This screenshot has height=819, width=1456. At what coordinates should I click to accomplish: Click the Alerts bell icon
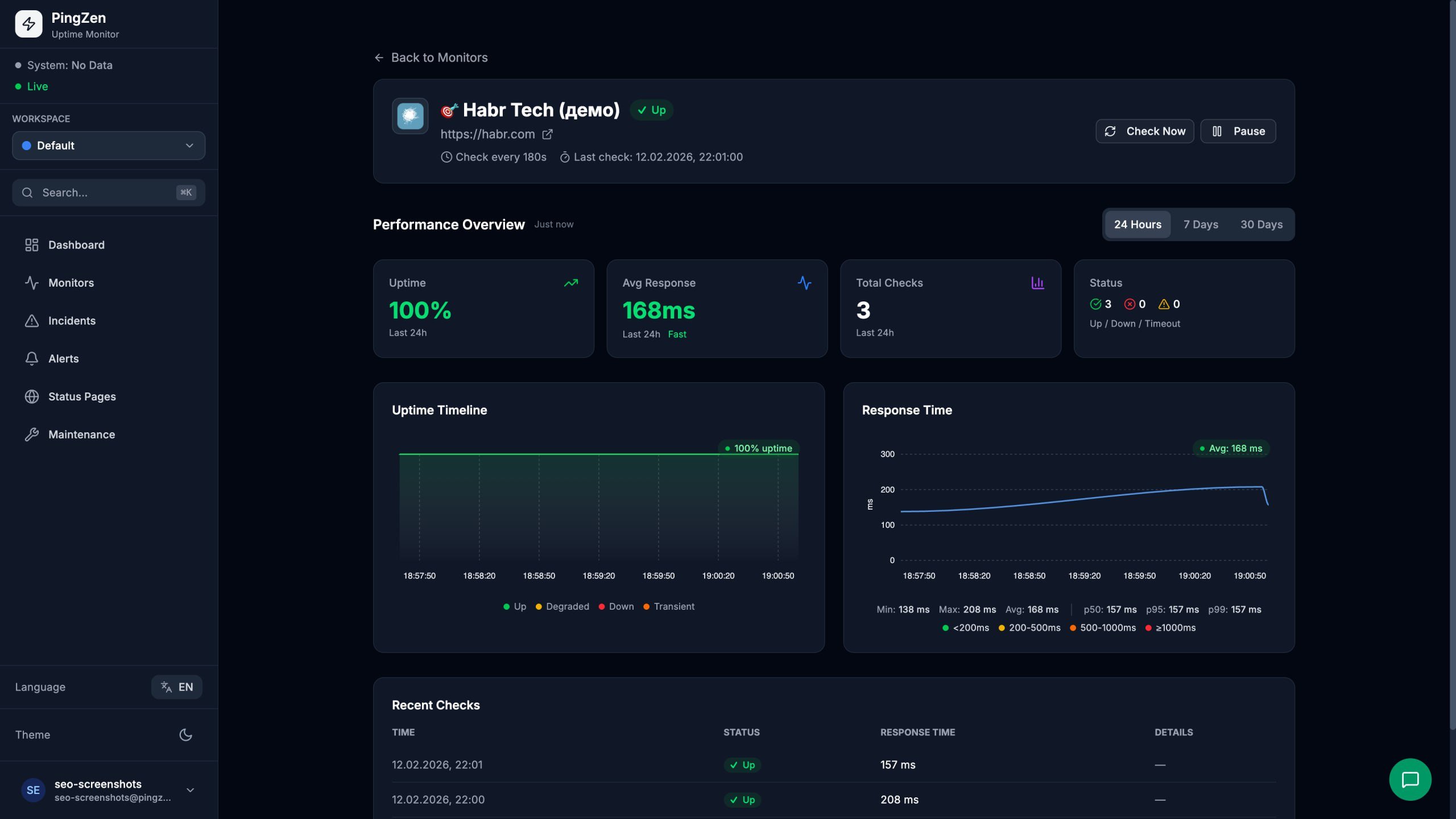(x=32, y=358)
